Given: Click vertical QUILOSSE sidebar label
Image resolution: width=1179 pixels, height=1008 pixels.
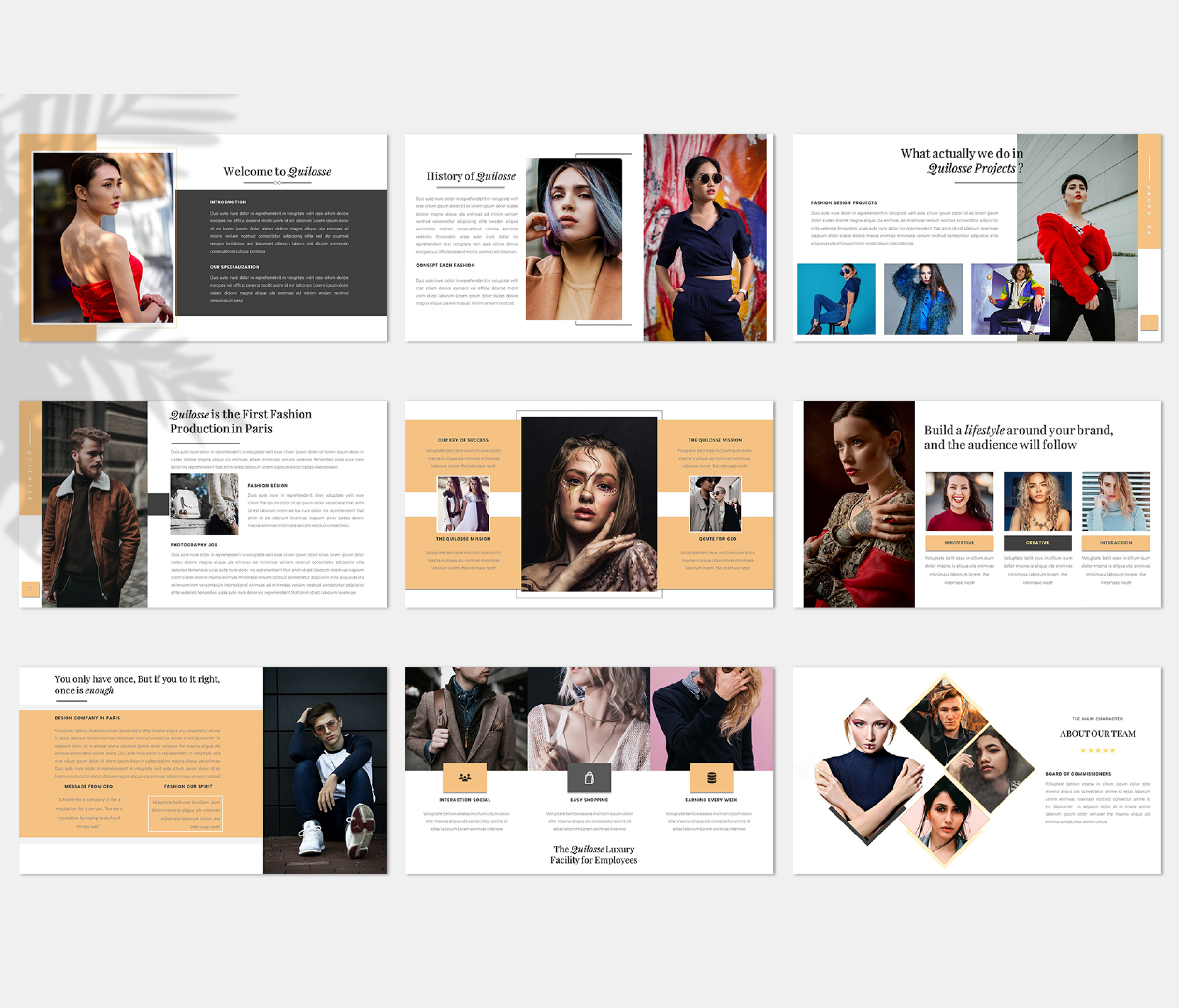Looking at the screenshot, I should pos(30,476).
